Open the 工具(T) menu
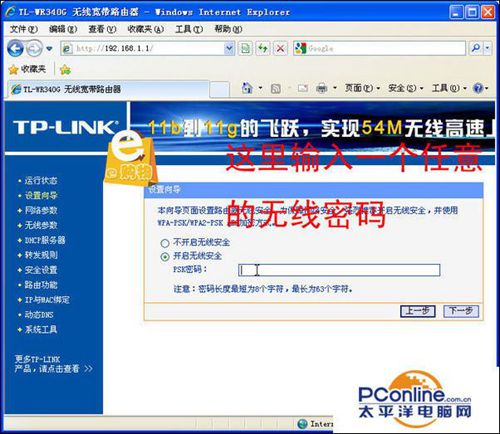500x434 pixels. (x=189, y=29)
